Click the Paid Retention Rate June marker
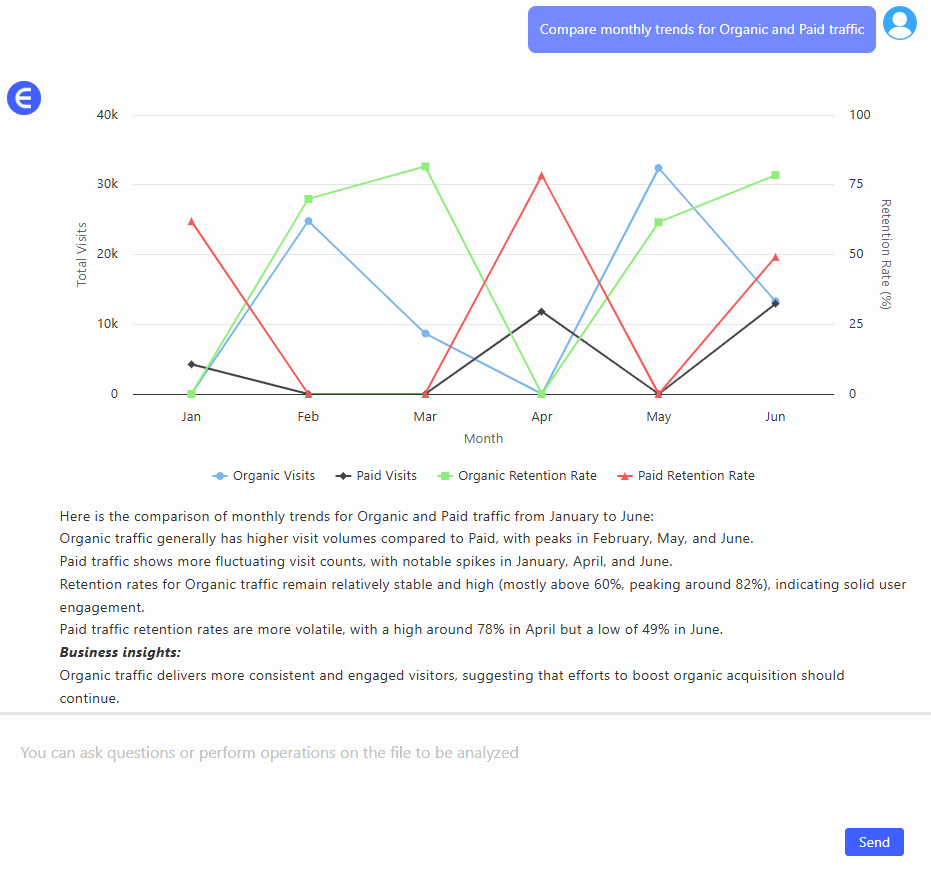This screenshot has height=879, width=931. click(x=775, y=258)
